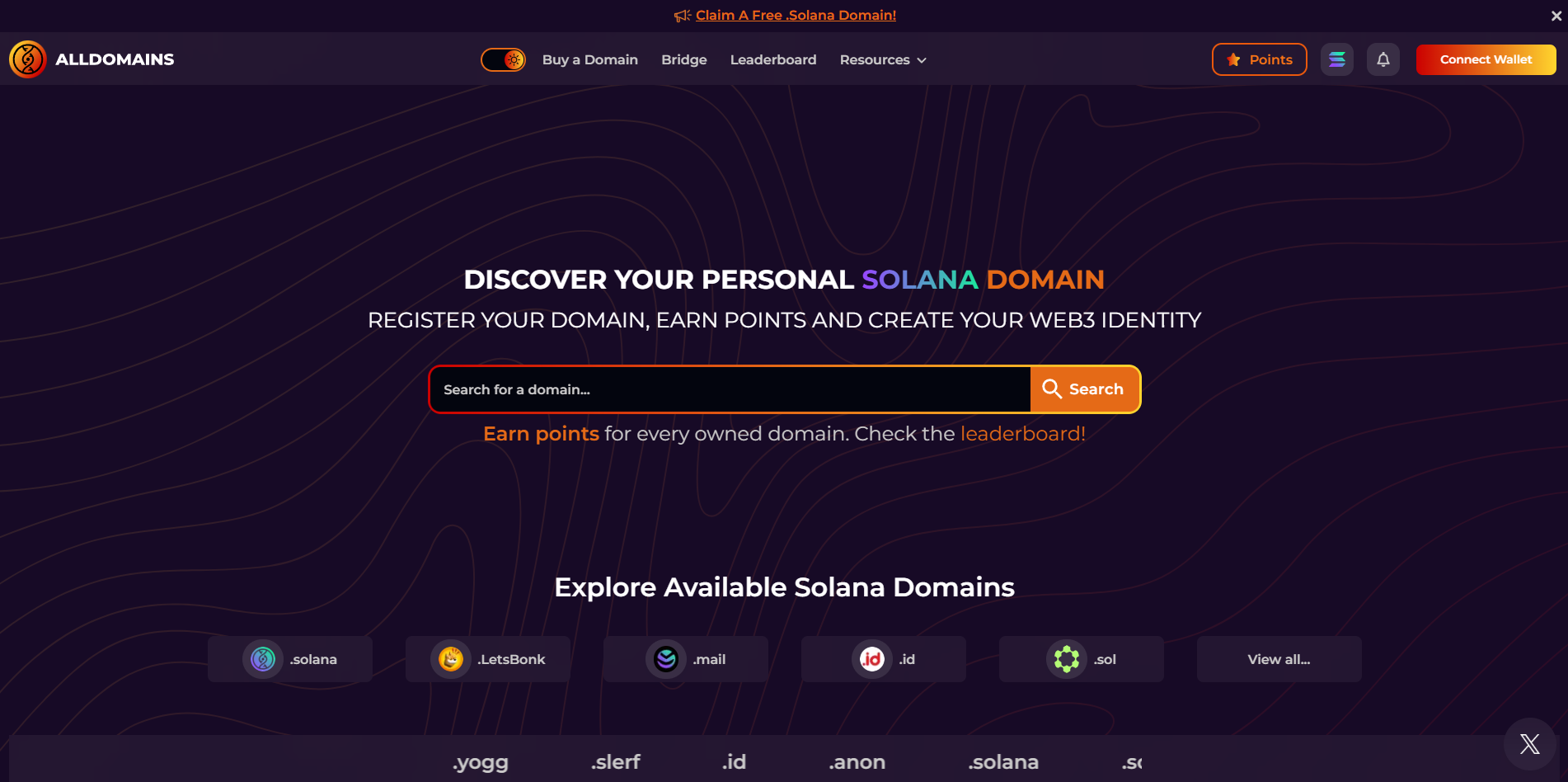Dismiss the top announcement banner

point(1556,16)
